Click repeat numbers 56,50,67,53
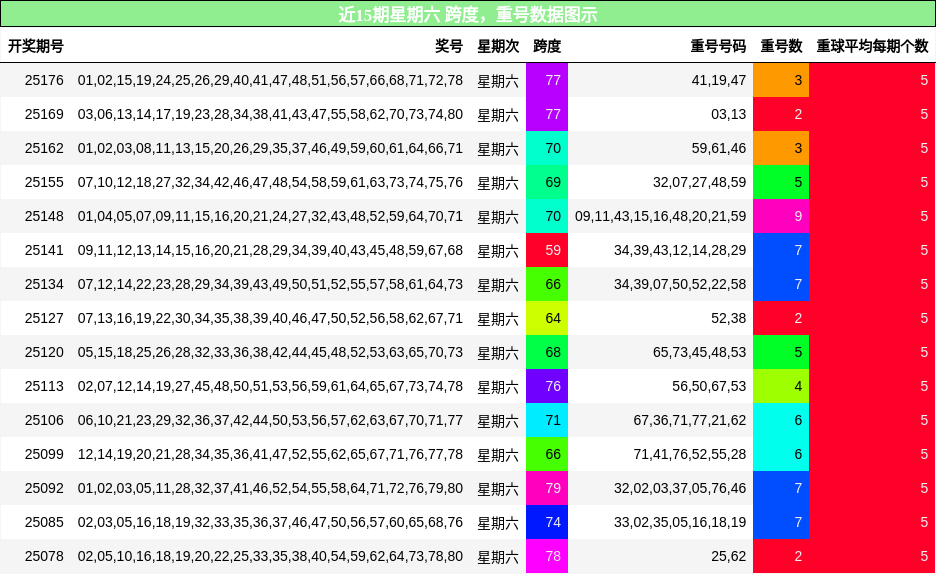Viewport: 936px width, 574px height. (709, 386)
